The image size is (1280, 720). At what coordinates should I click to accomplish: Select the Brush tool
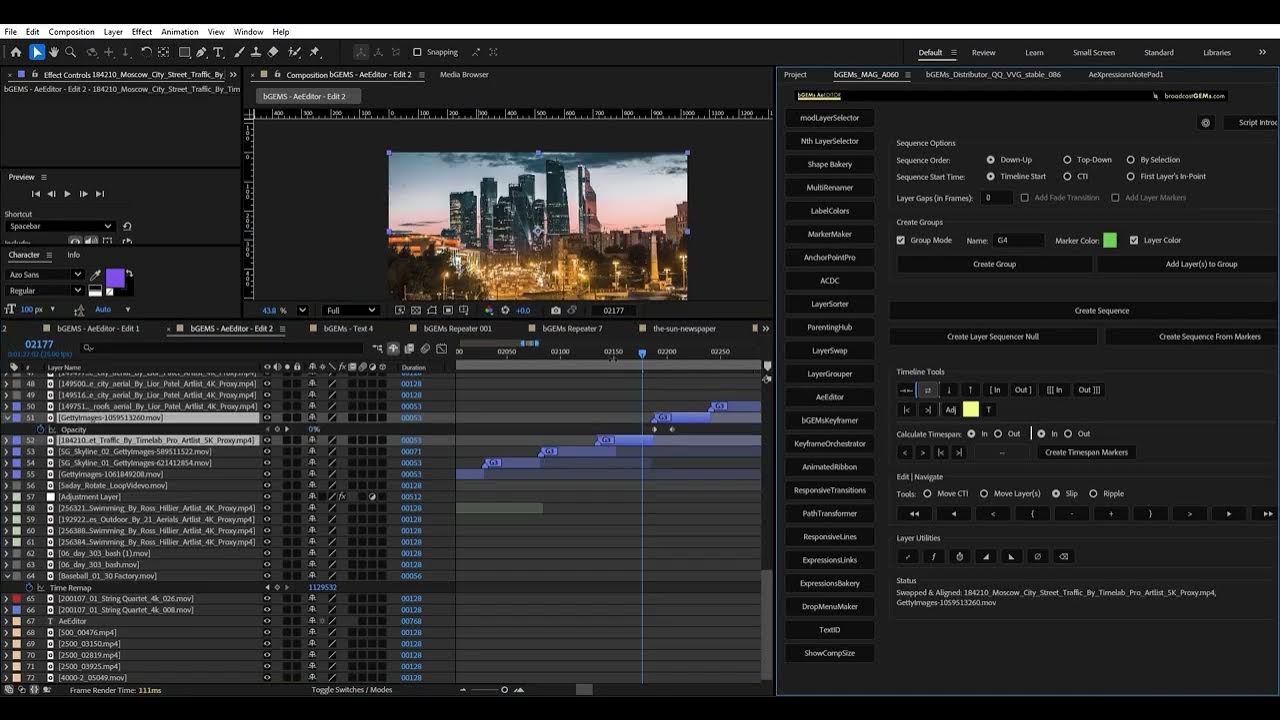[239, 51]
